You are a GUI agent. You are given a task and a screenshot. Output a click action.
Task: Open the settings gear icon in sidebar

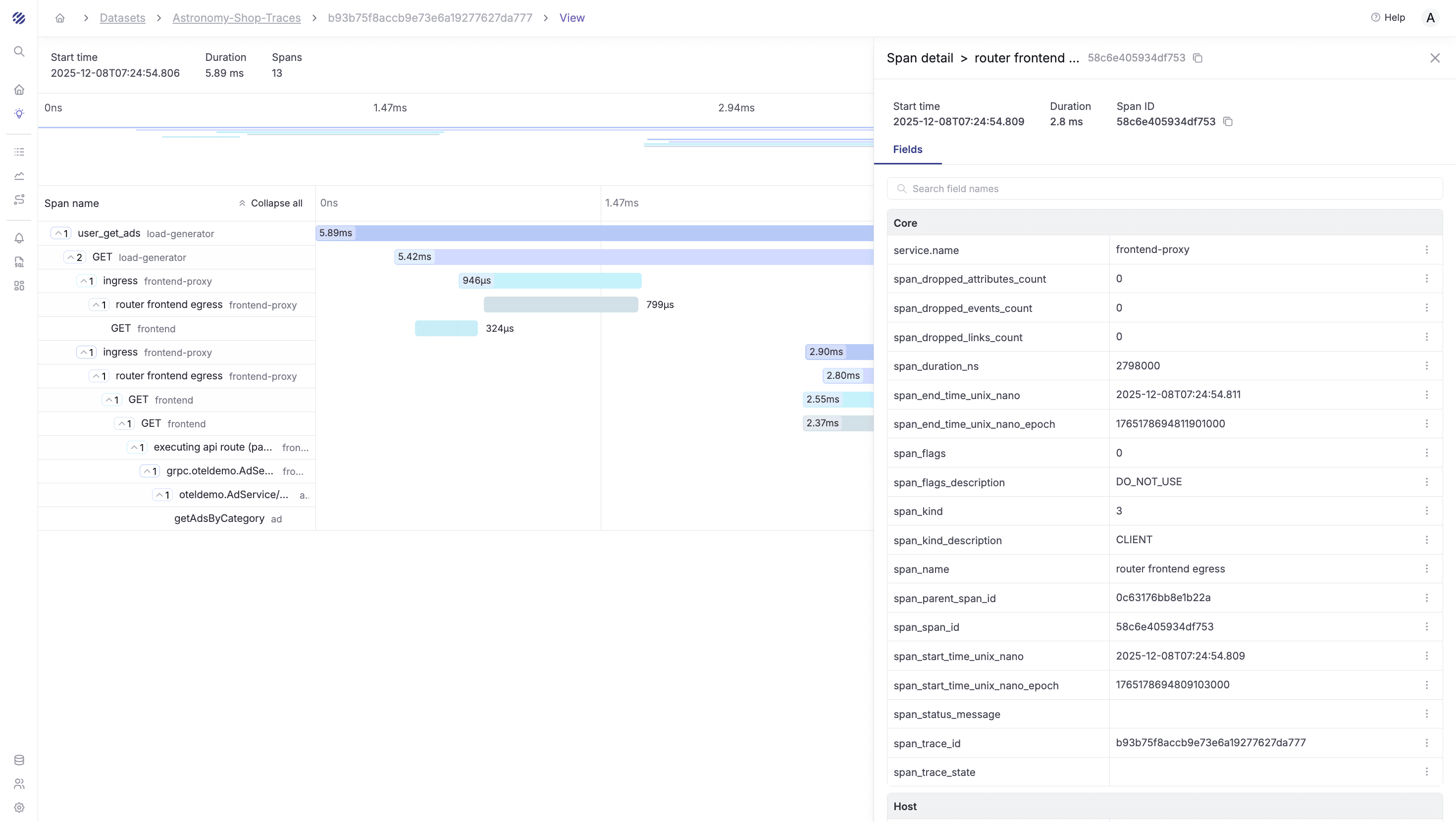click(19, 807)
